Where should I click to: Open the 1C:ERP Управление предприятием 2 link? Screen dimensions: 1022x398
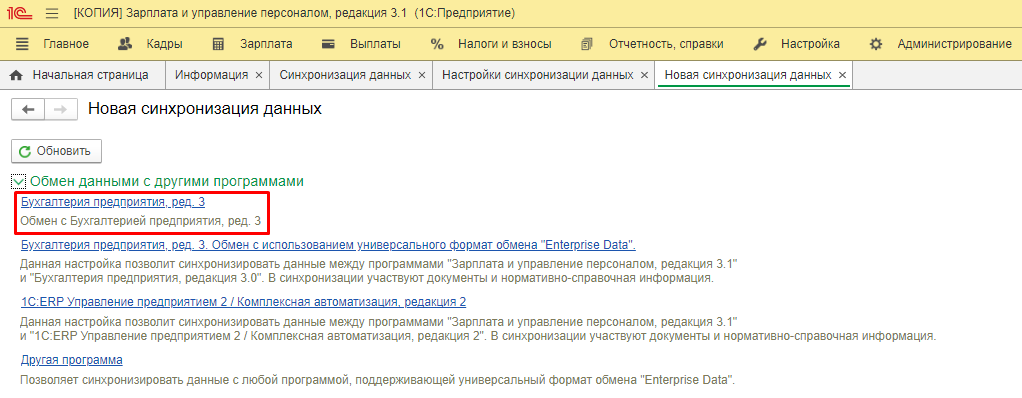243,302
